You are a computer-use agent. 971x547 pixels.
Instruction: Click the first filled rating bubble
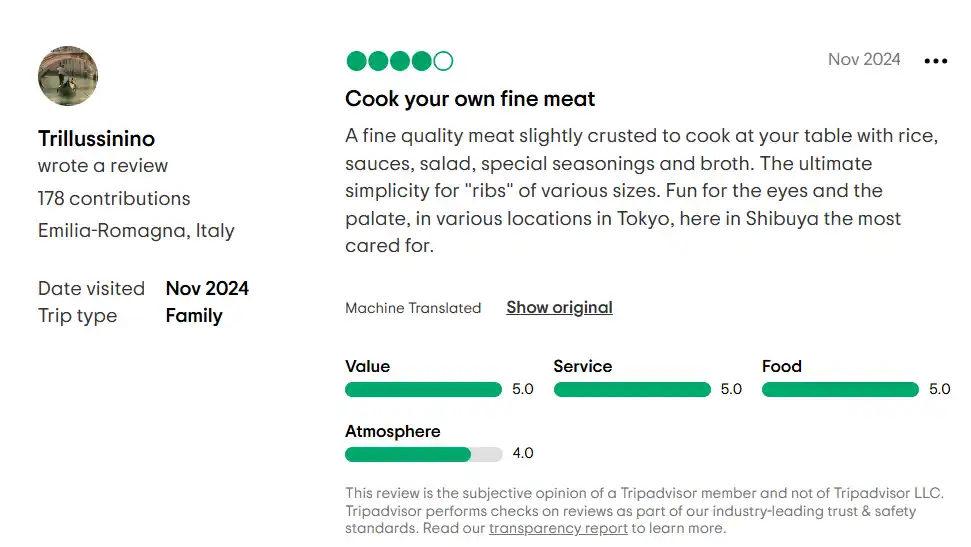click(x=356, y=61)
